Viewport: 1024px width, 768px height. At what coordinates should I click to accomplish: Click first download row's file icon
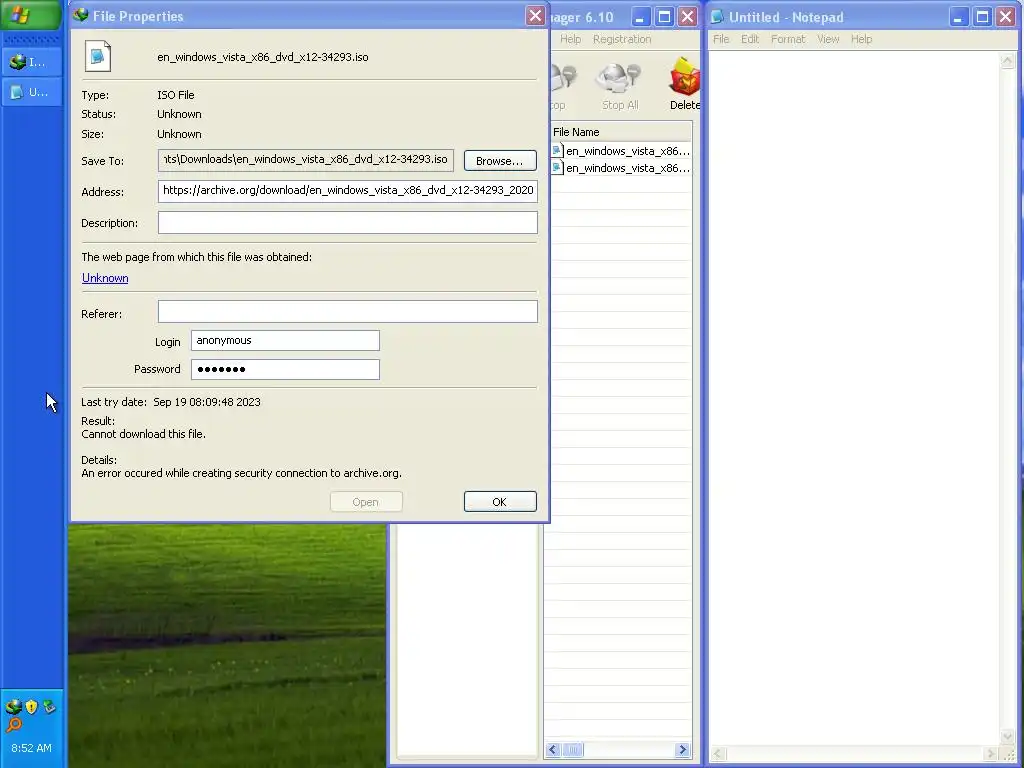[x=557, y=151]
